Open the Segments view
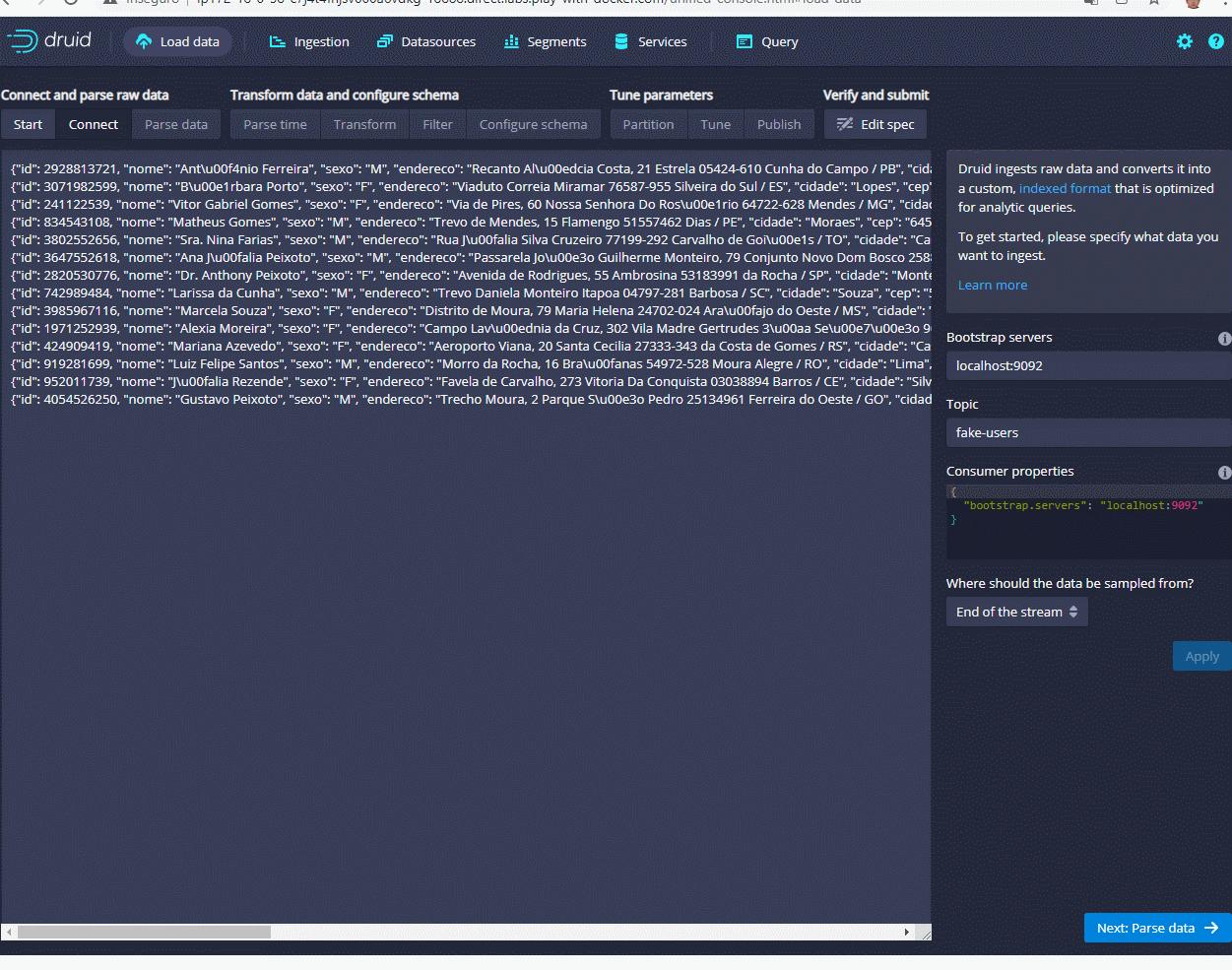1232x970 pixels. (x=545, y=41)
